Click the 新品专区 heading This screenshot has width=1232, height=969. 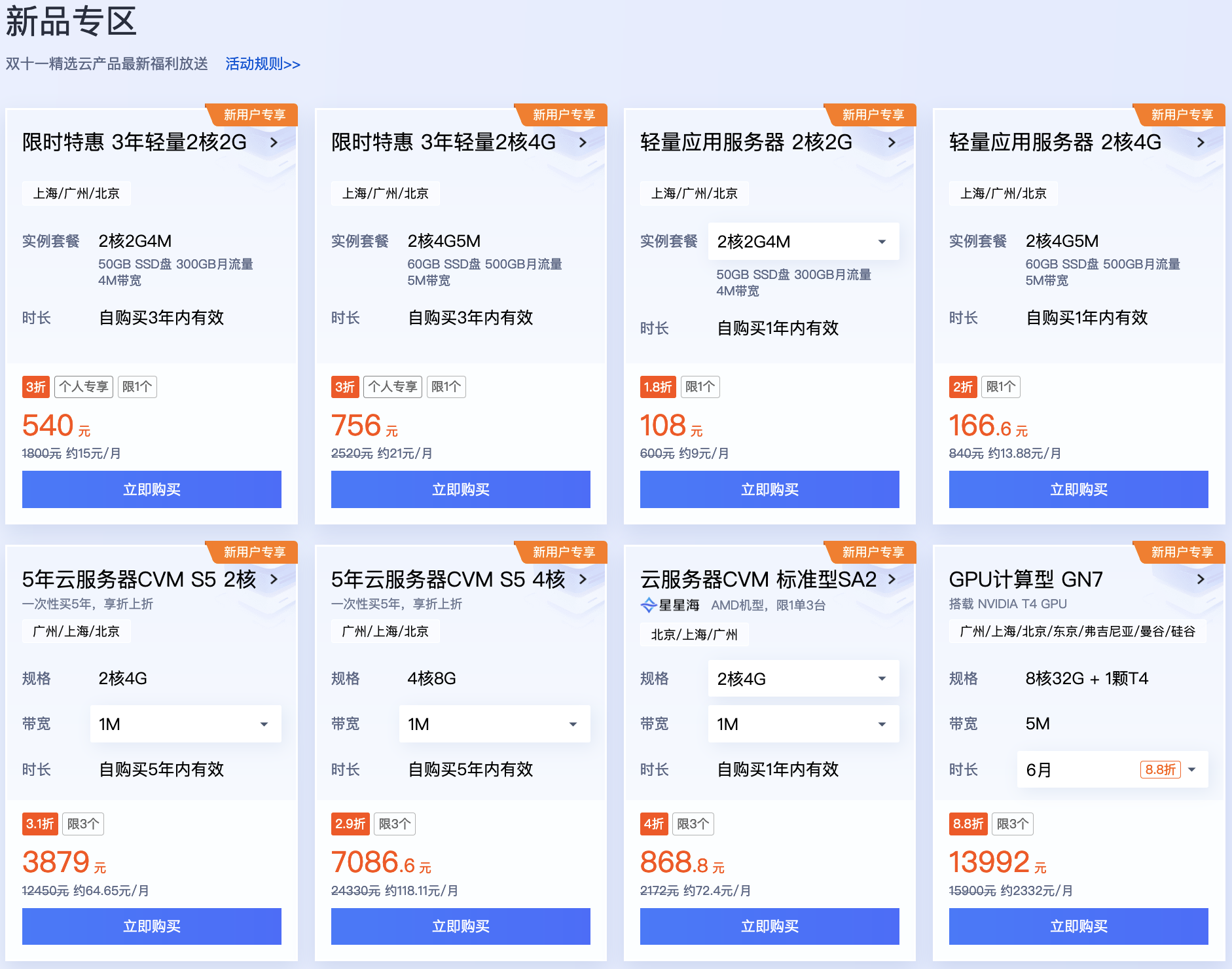[71, 21]
